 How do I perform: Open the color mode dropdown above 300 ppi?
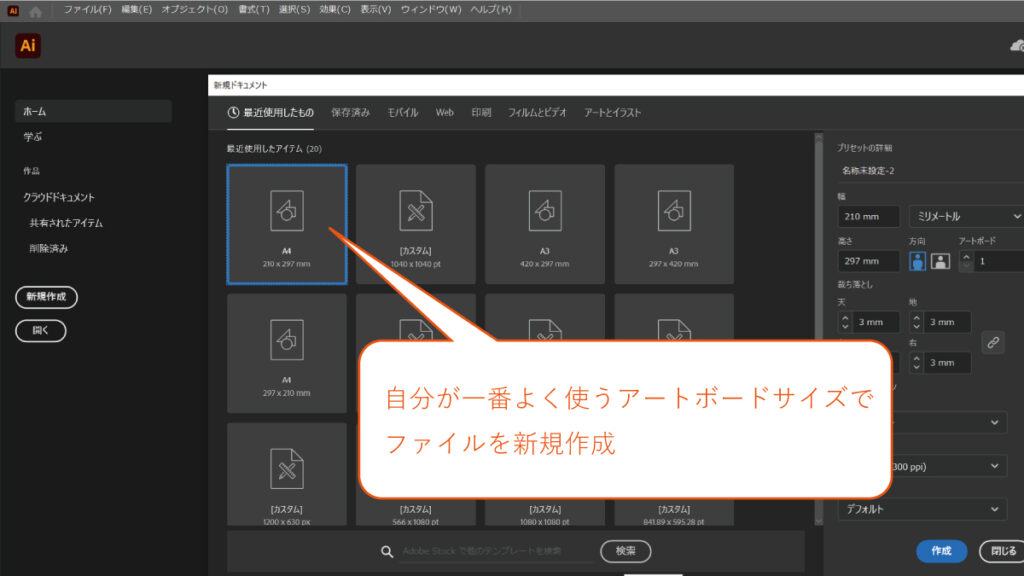[948, 423]
